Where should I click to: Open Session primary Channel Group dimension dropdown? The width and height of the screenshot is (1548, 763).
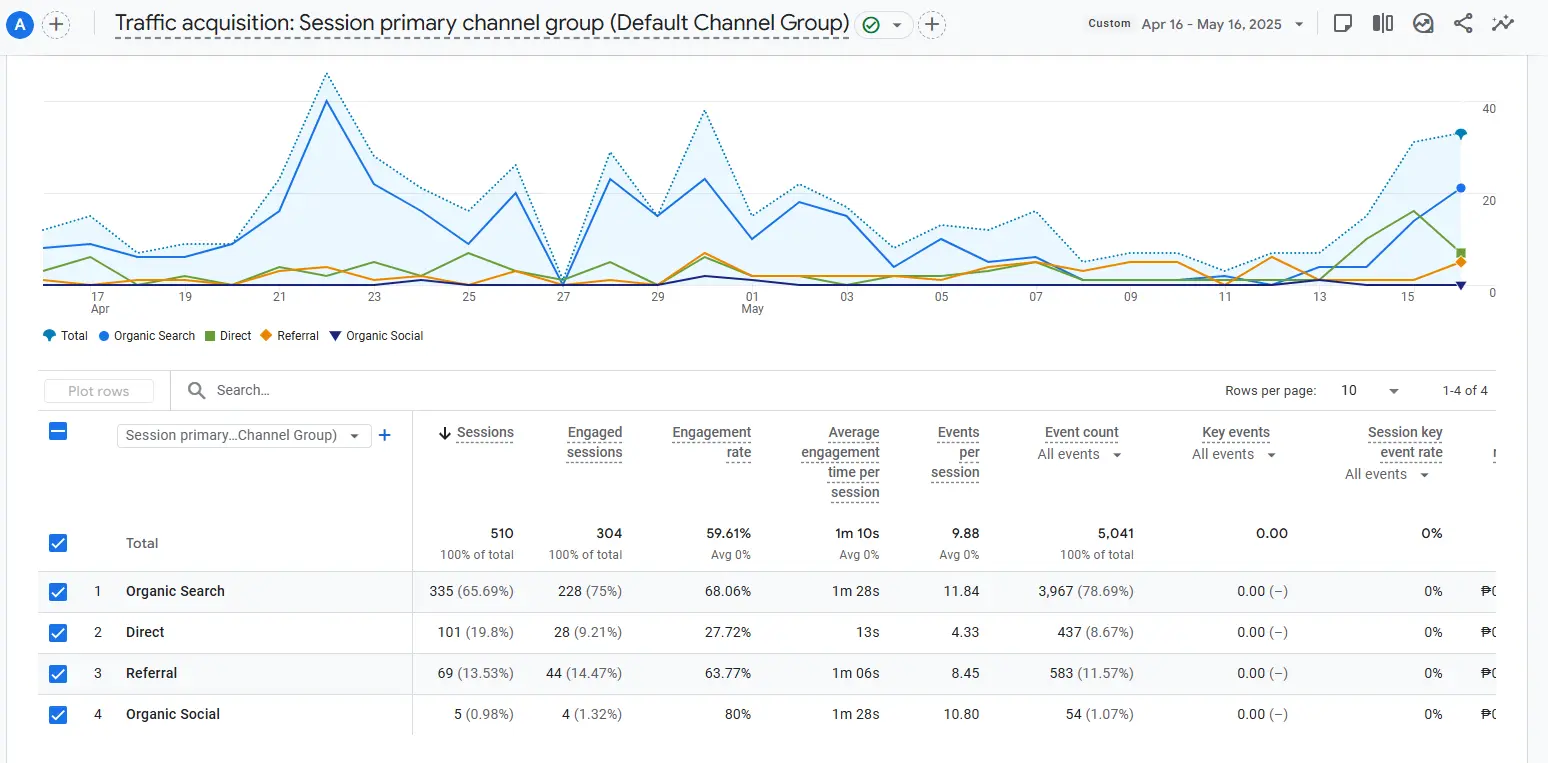point(243,436)
